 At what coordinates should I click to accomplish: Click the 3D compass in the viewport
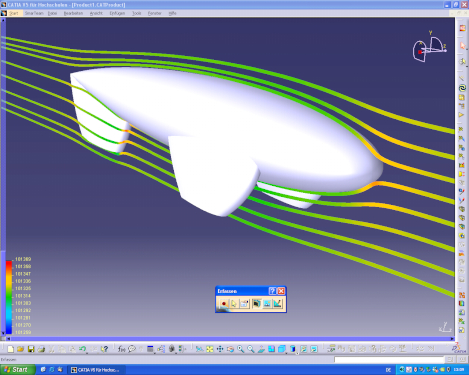click(429, 47)
